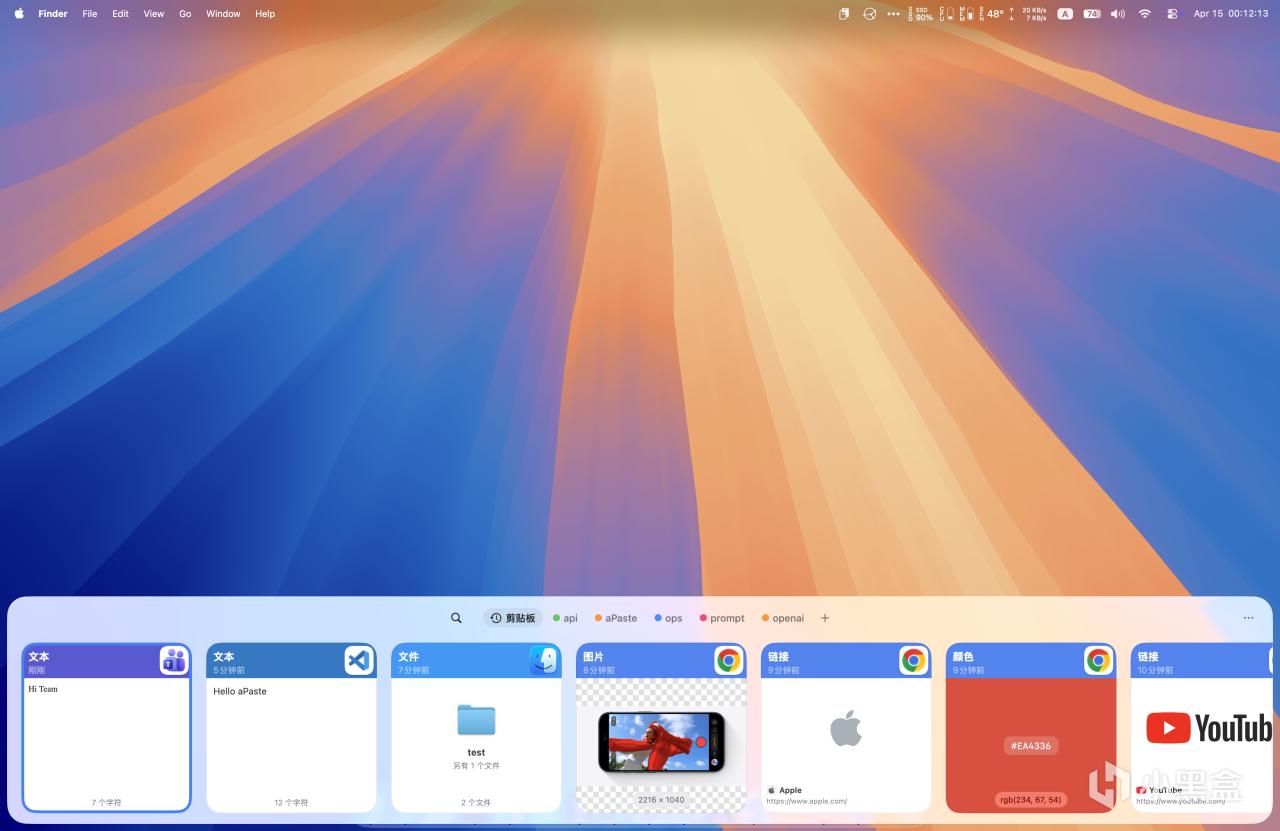The image size is (1280, 831).
Task: Switch to the ops category tab
Action: pyautogui.click(x=668, y=618)
